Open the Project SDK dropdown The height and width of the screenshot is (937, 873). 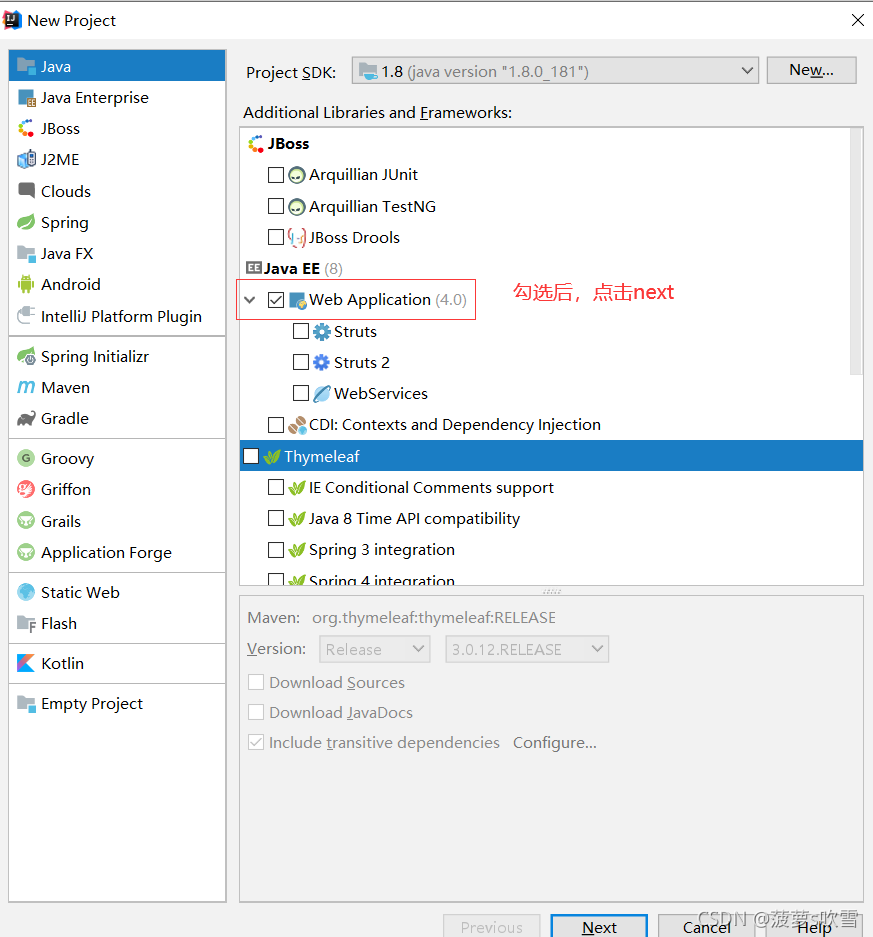pos(555,71)
